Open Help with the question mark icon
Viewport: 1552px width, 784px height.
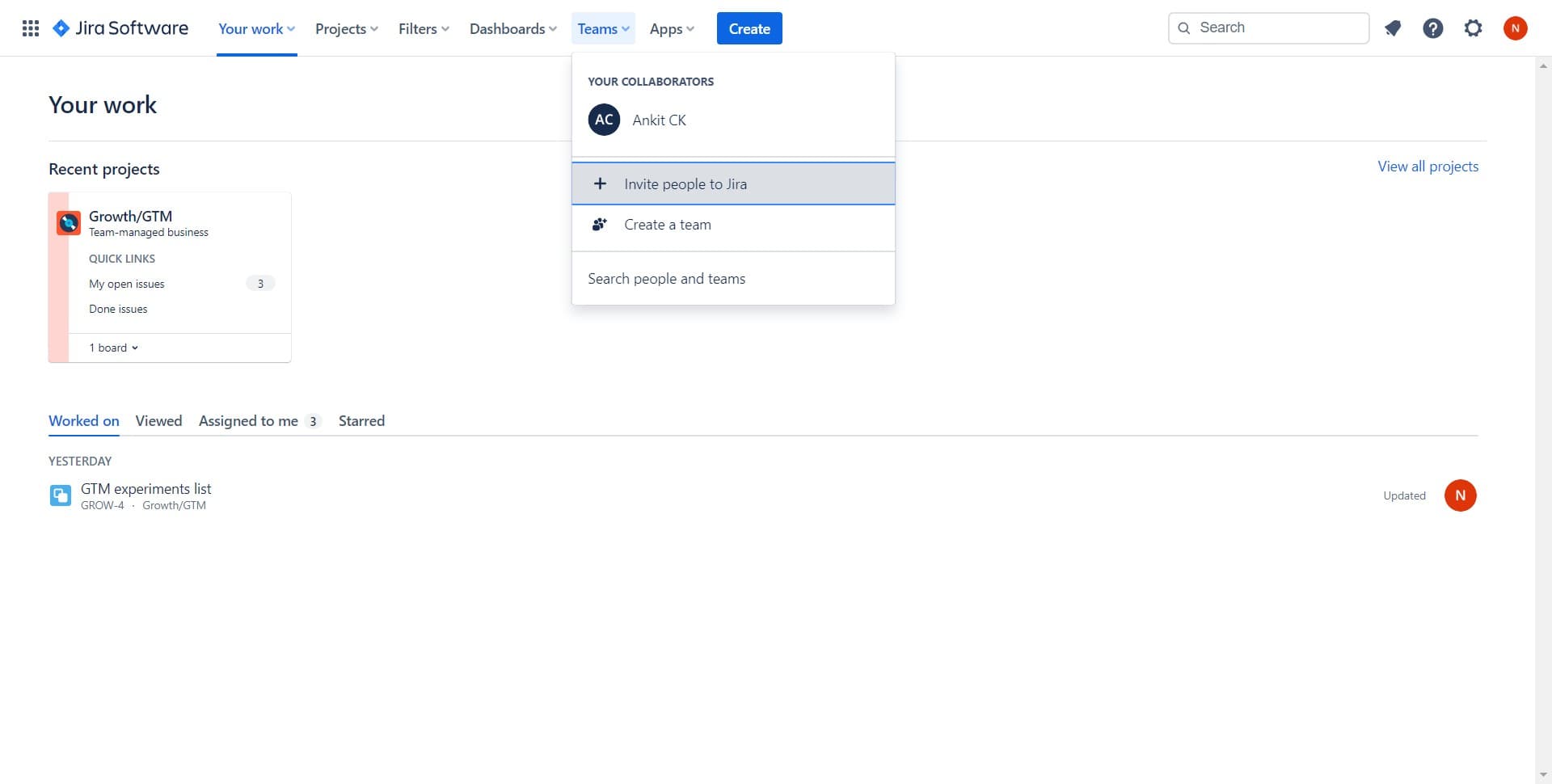[1432, 27]
